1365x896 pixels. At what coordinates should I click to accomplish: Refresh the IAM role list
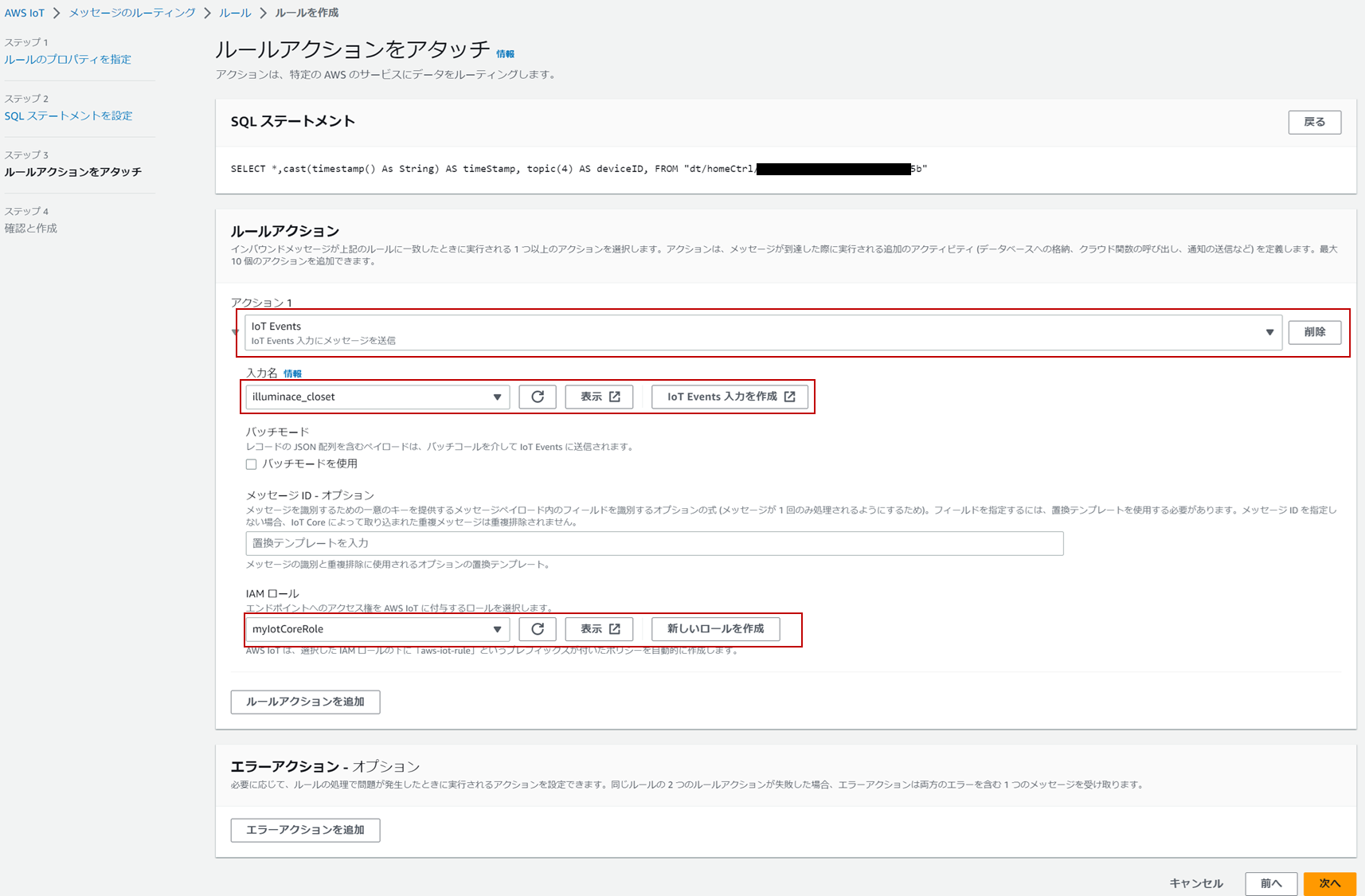pos(538,629)
